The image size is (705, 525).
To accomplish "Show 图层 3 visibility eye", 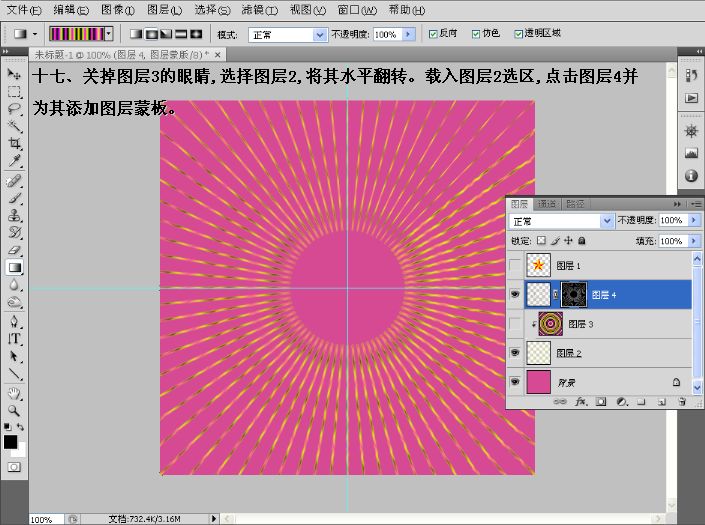I will click(515, 324).
